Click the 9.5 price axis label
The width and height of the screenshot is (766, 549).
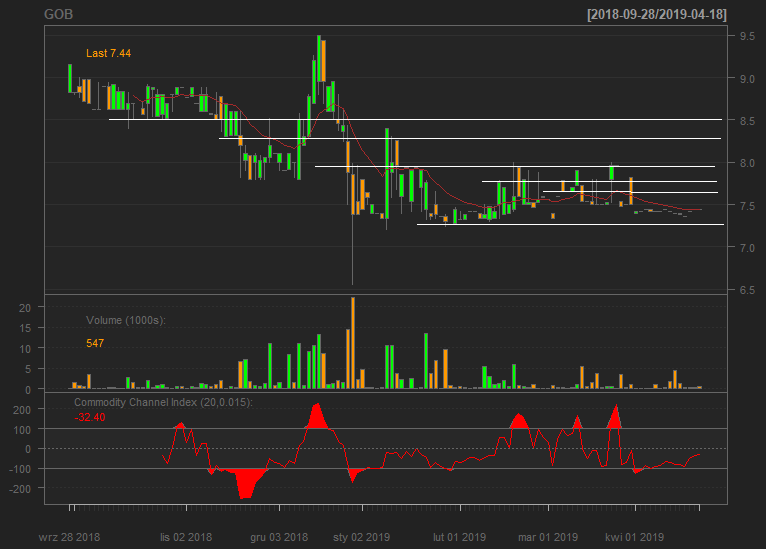(x=747, y=36)
